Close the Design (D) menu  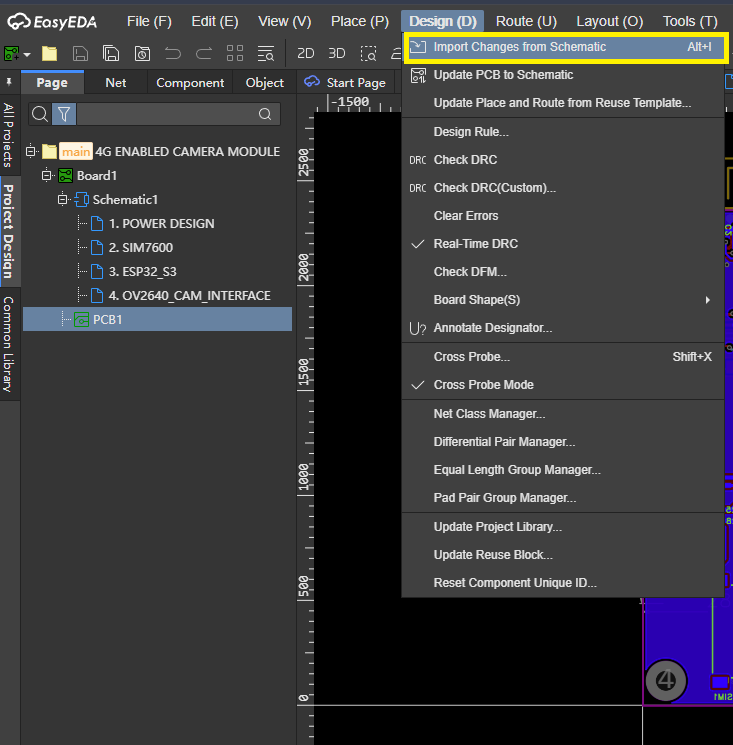click(443, 21)
